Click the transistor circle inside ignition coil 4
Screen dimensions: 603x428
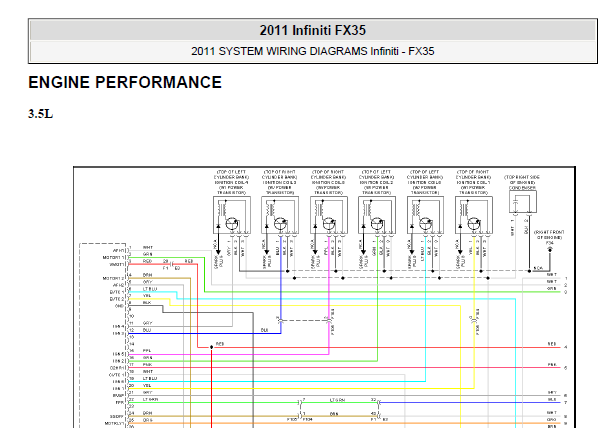232,223
